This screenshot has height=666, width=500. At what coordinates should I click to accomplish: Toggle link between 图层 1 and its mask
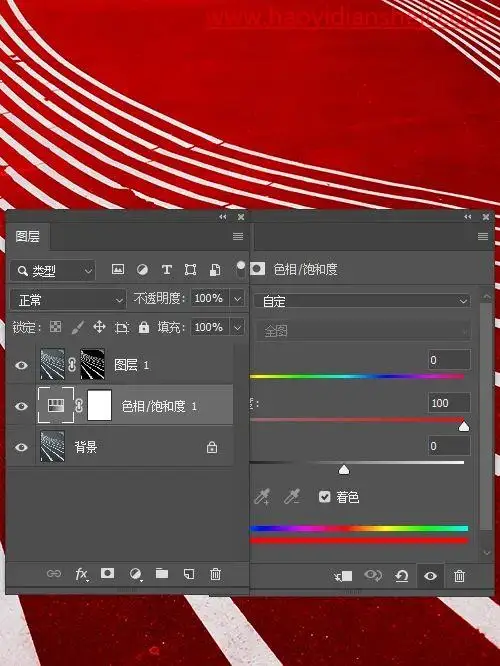(x=72, y=365)
